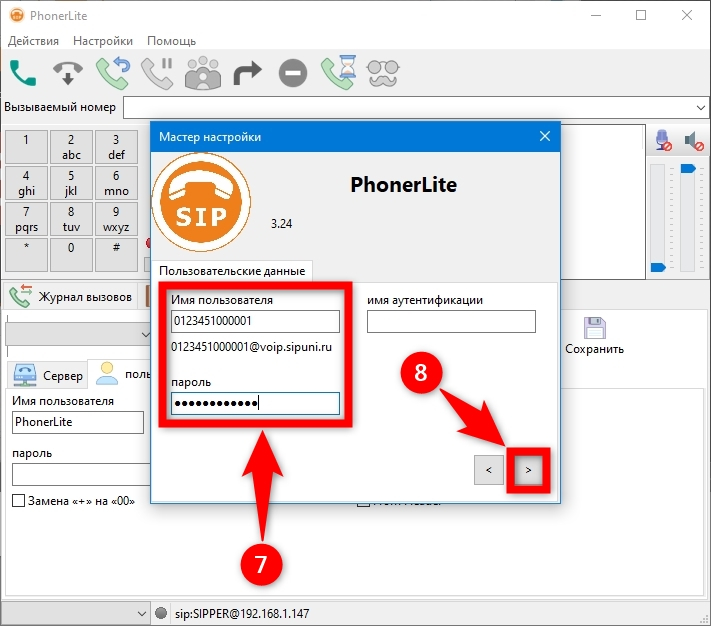Click the version number 3.24
The height and width of the screenshot is (626, 711).
click(x=282, y=223)
